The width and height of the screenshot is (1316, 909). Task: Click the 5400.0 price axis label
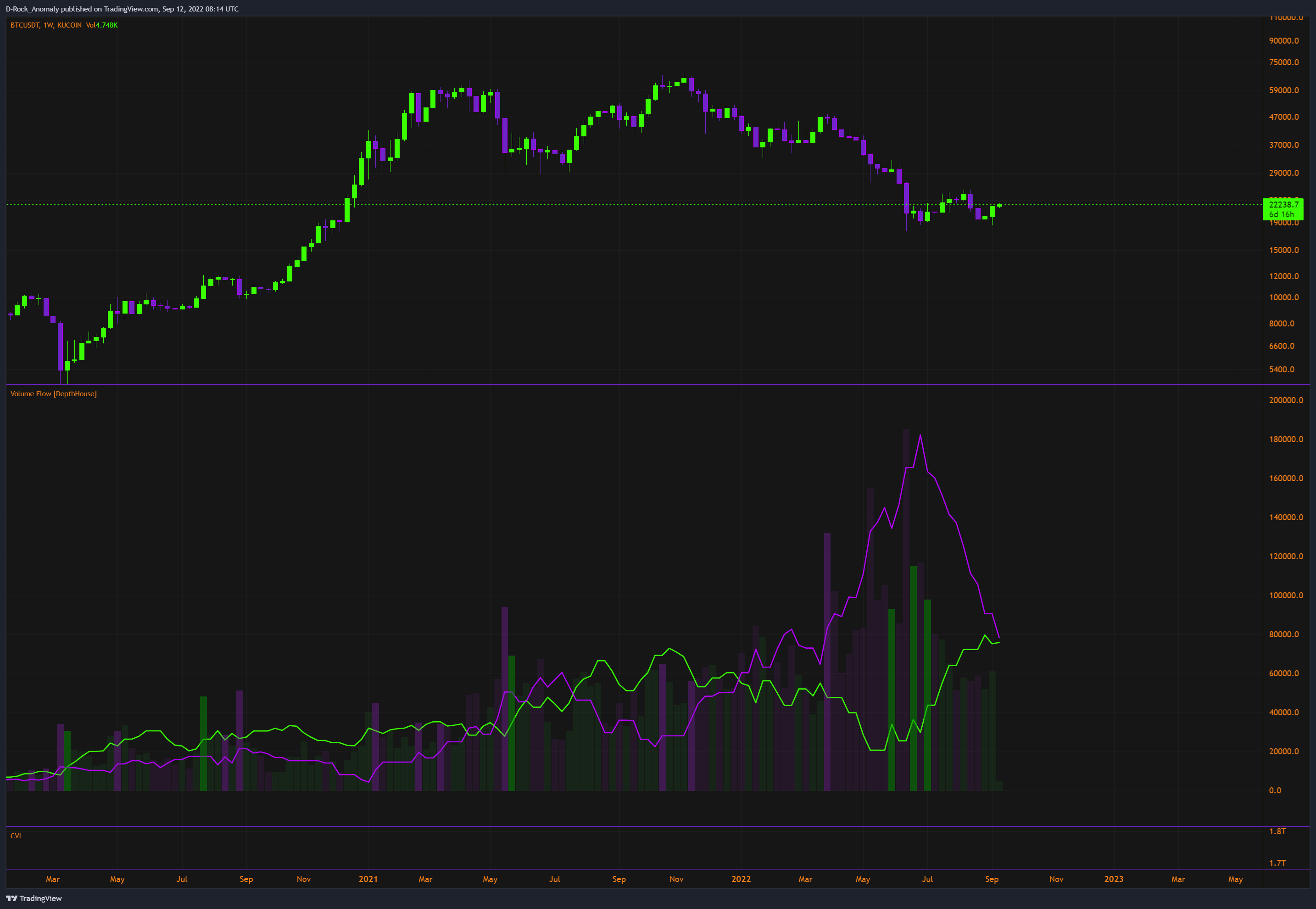(1282, 369)
